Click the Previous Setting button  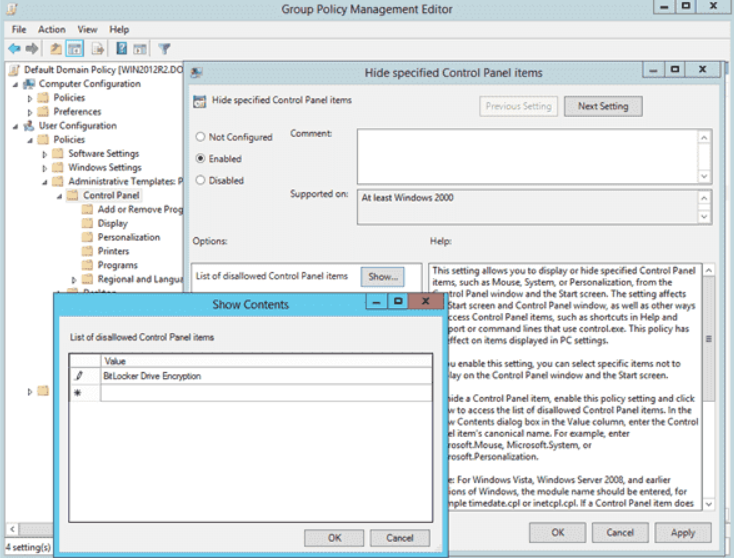(518, 106)
